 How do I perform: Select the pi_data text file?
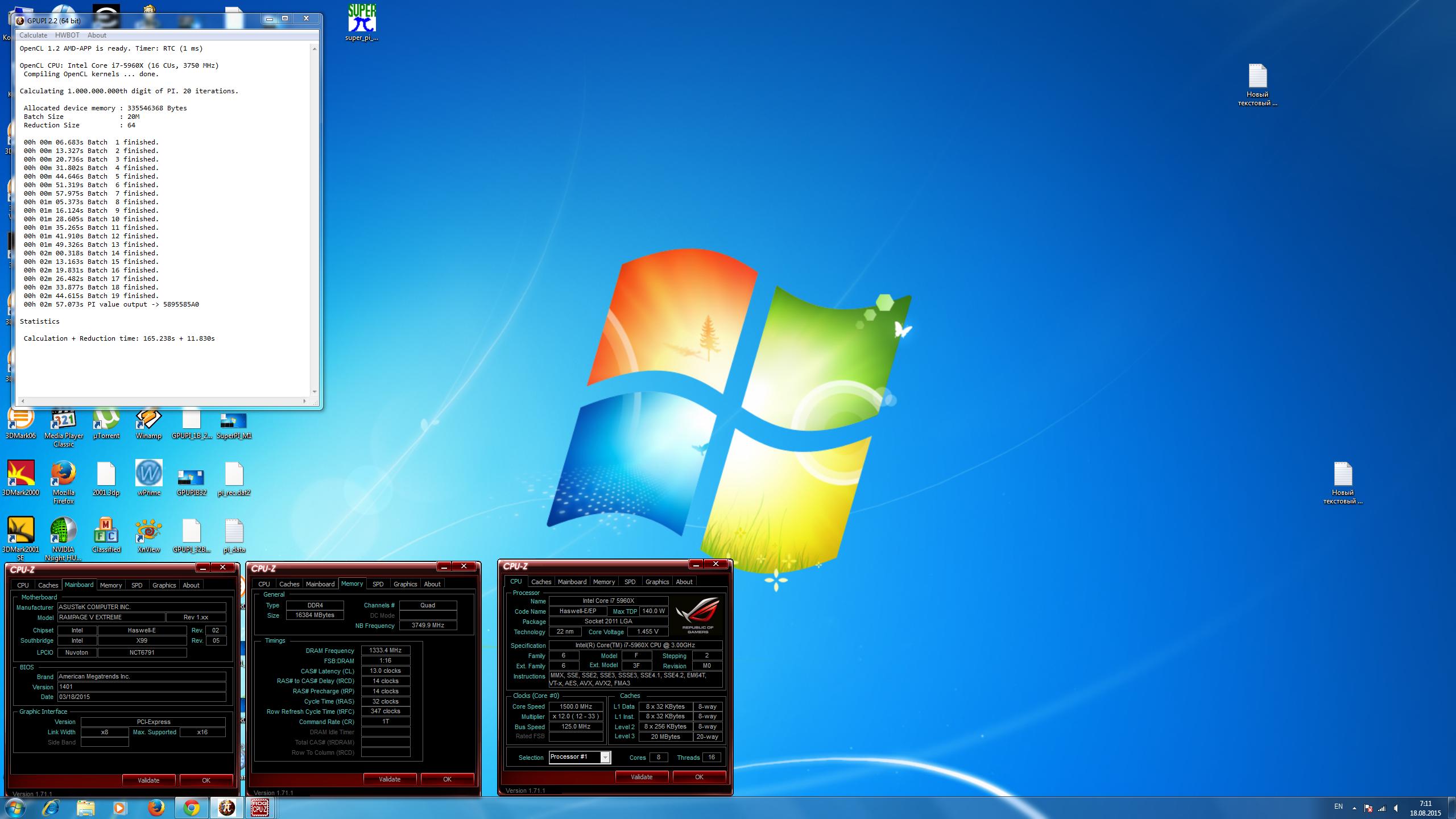pyautogui.click(x=234, y=535)
